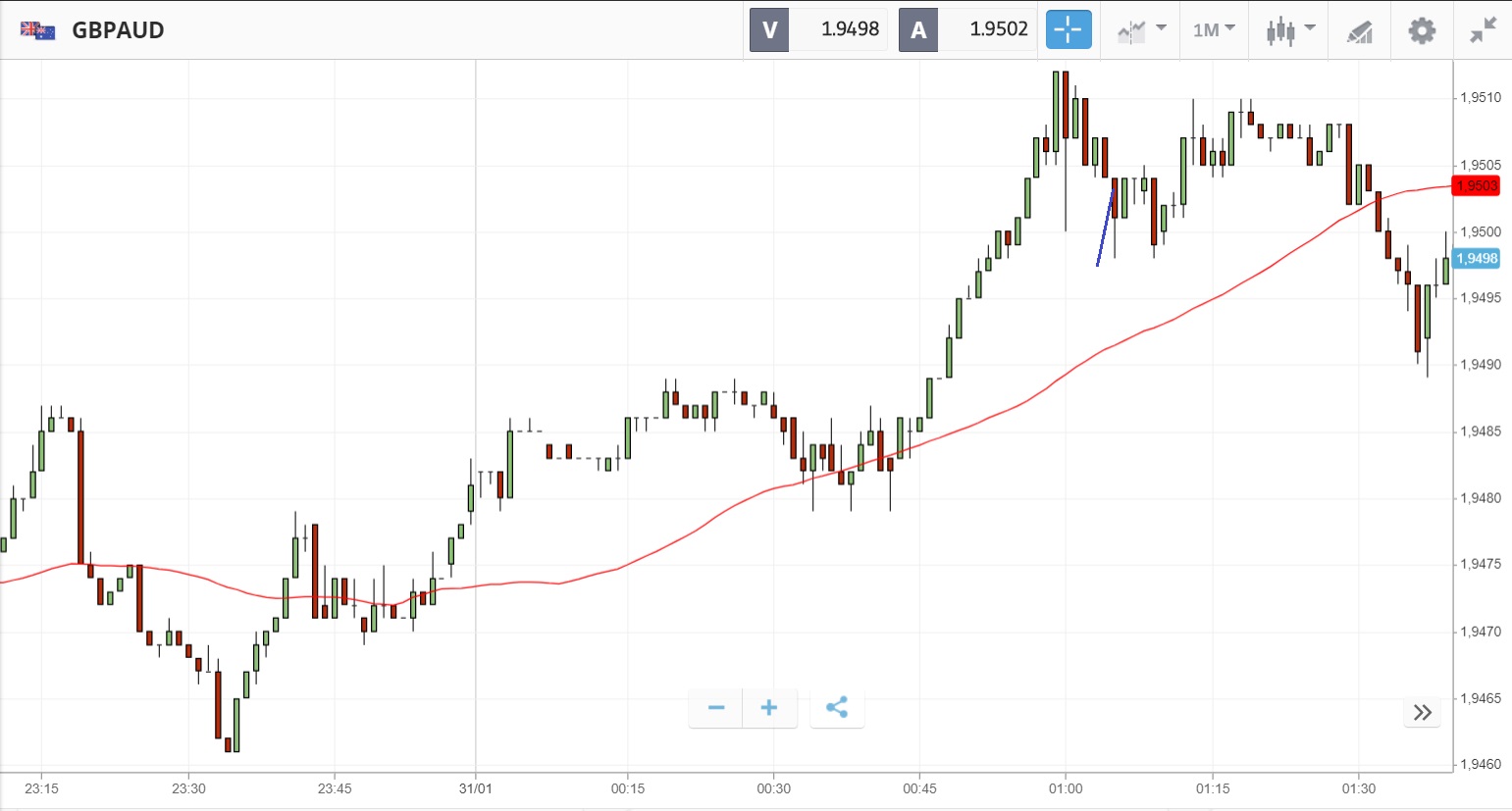Screen dimensions: 1512x811
Task: Expand the candlestick chart type dropdown
Action: 1289,30
